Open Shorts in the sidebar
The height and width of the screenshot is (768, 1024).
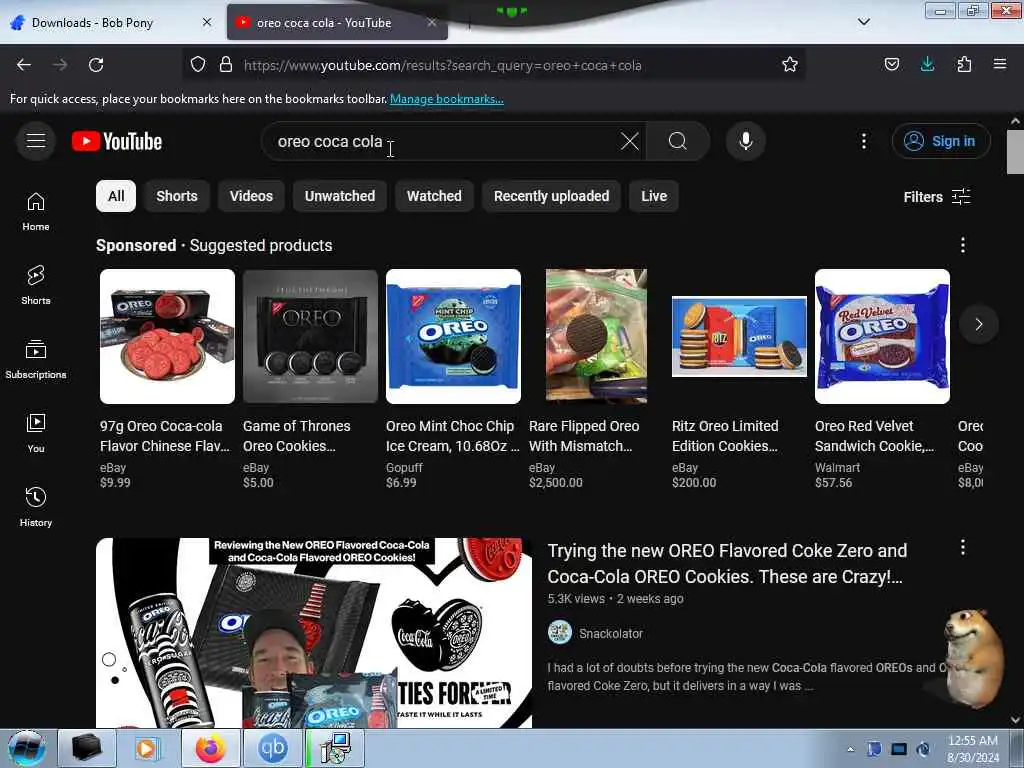36,285
